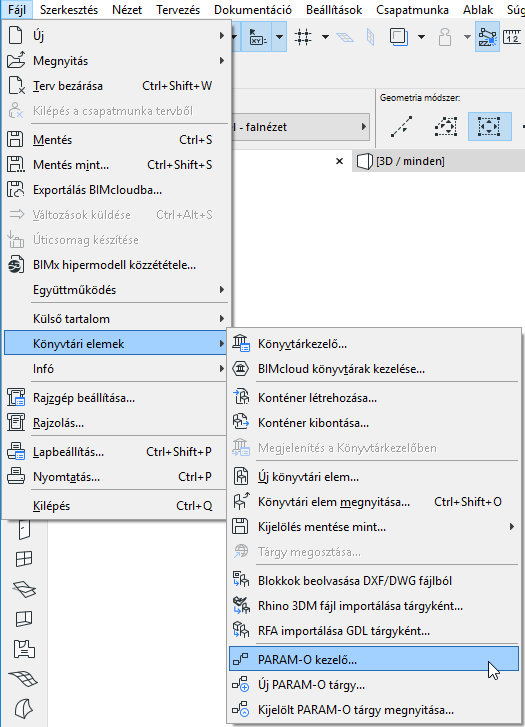The image size is (525, 727).
Task: Select the rotated rectangle geometry method
Action: [446, 126]
